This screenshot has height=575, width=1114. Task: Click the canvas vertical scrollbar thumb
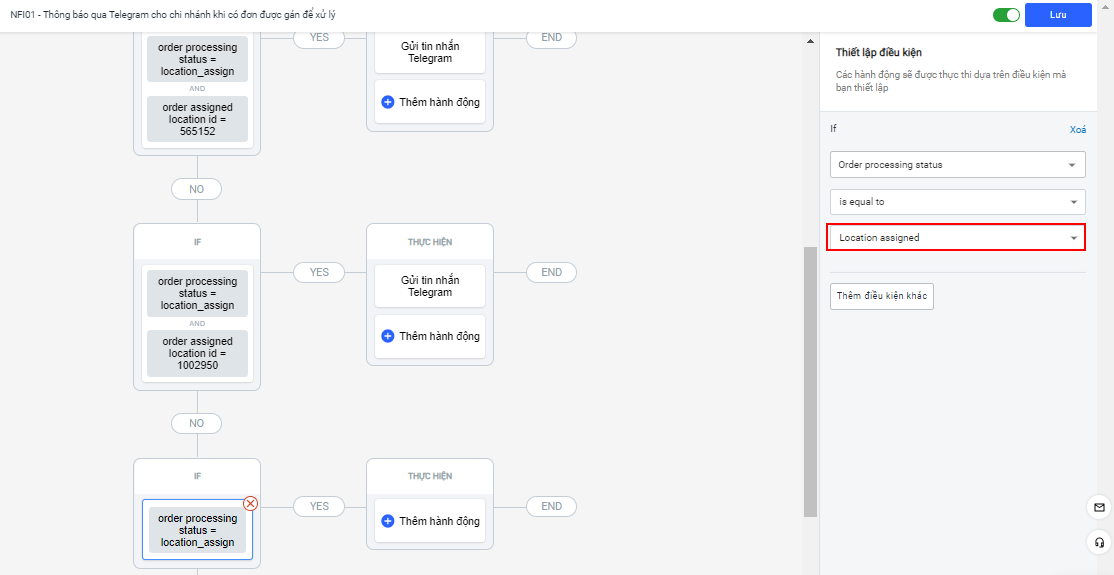click(x=810, y=380)
